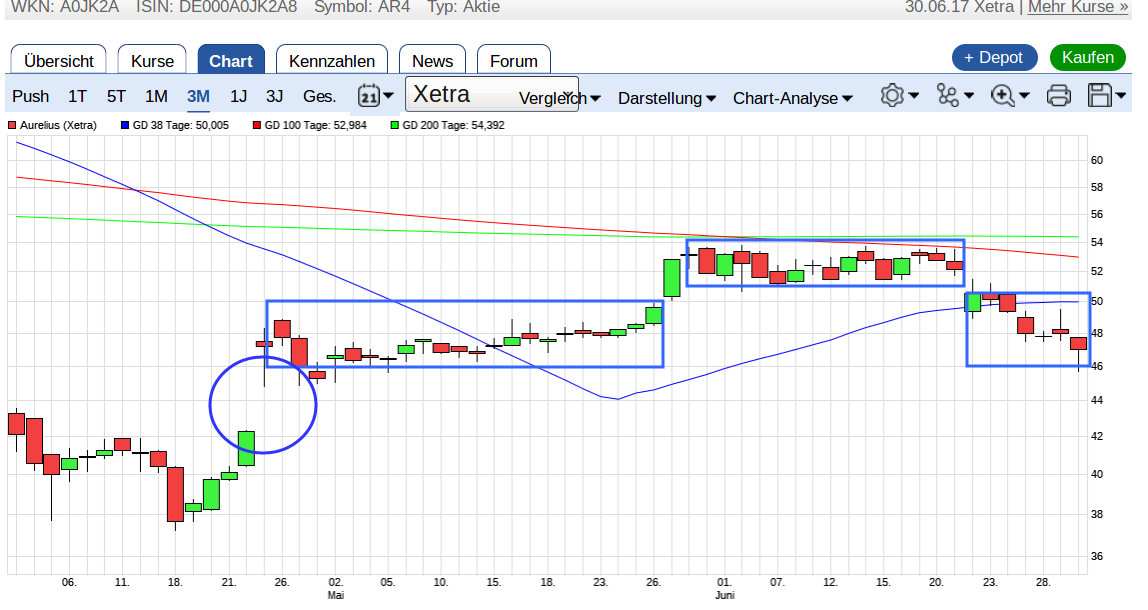Image resolution: width=1148 pixels, height=610 pixels.
Task: Open the dropdown arrow beside the save icon
Action: click(x=1121, y=96)
